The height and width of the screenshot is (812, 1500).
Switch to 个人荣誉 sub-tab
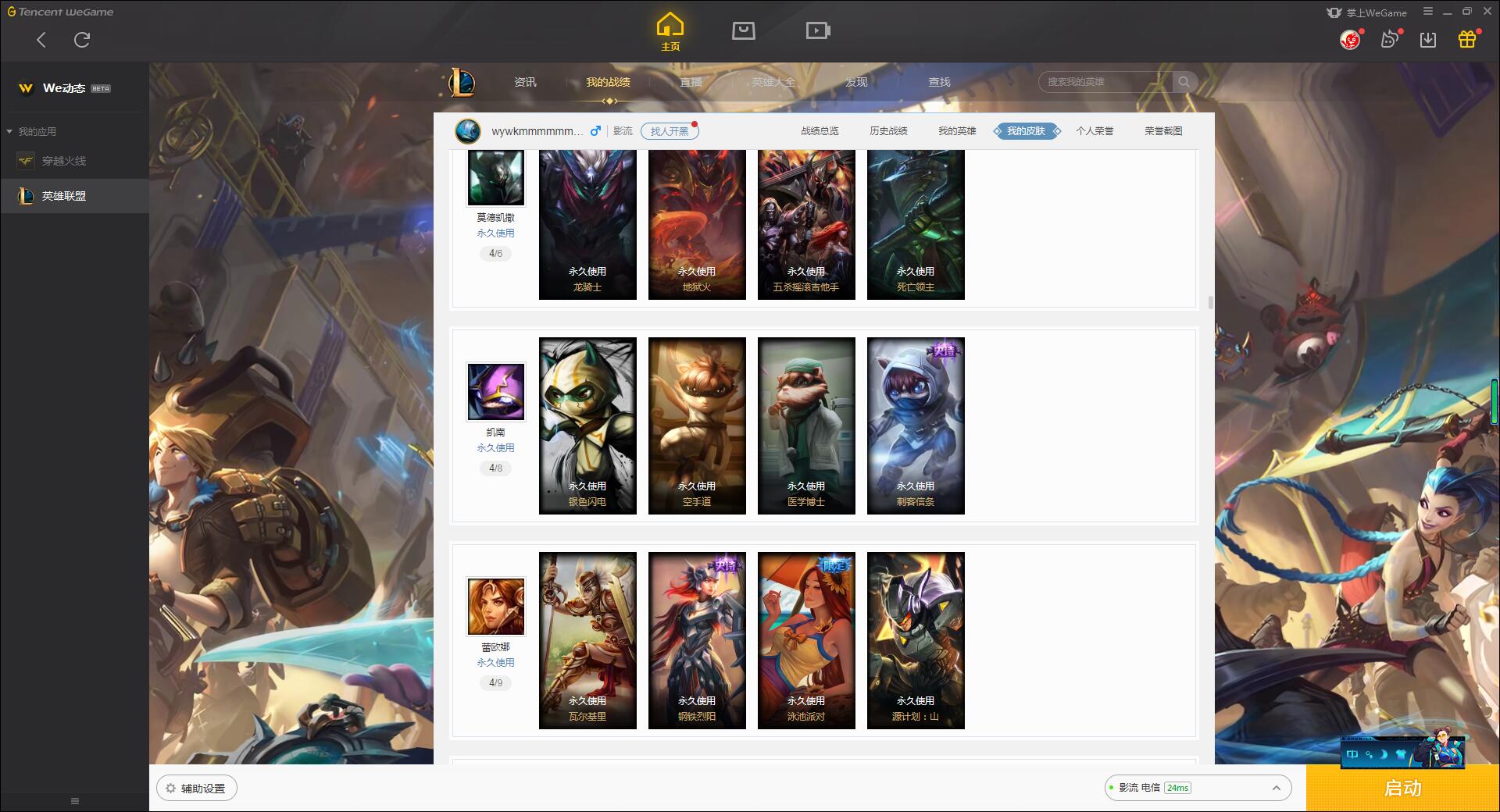click(1095, 131)
